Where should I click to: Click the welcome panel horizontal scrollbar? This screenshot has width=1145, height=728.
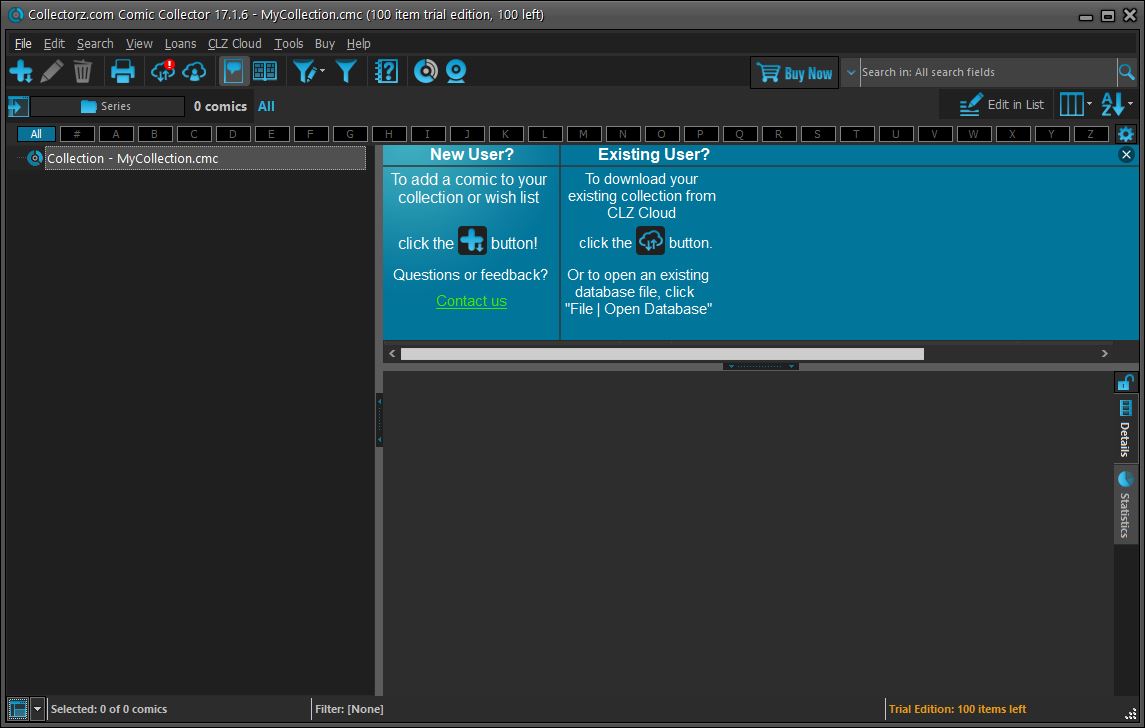[661, 353]
